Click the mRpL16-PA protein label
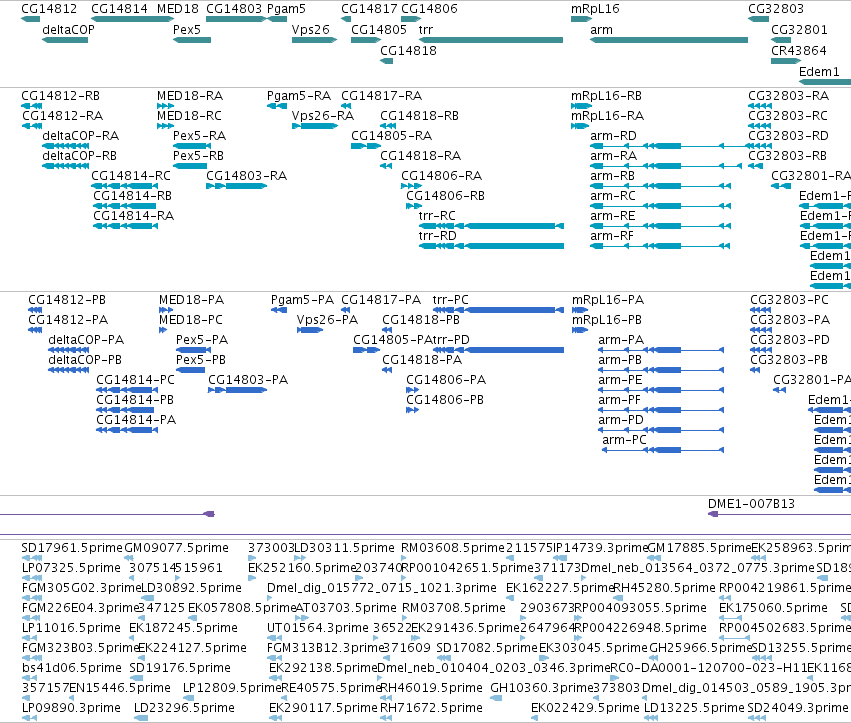The height and width of the screenshot is (723, 851). (608, 300)
